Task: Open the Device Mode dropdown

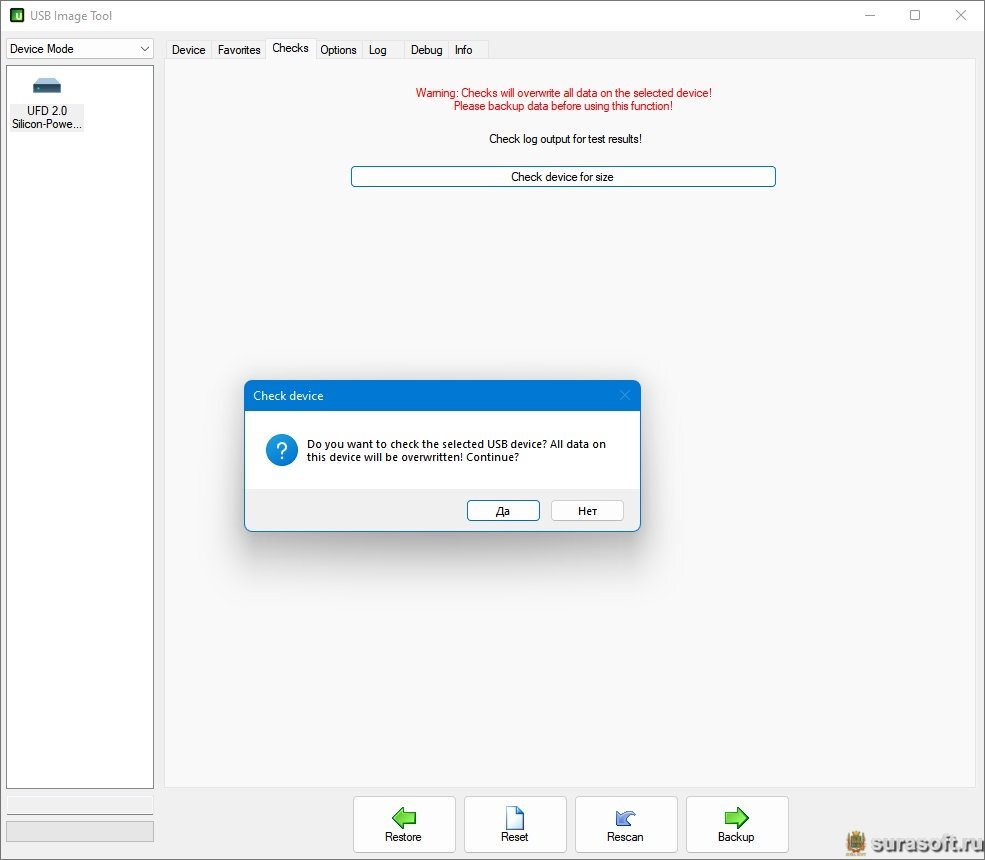Action: [80, 49]
